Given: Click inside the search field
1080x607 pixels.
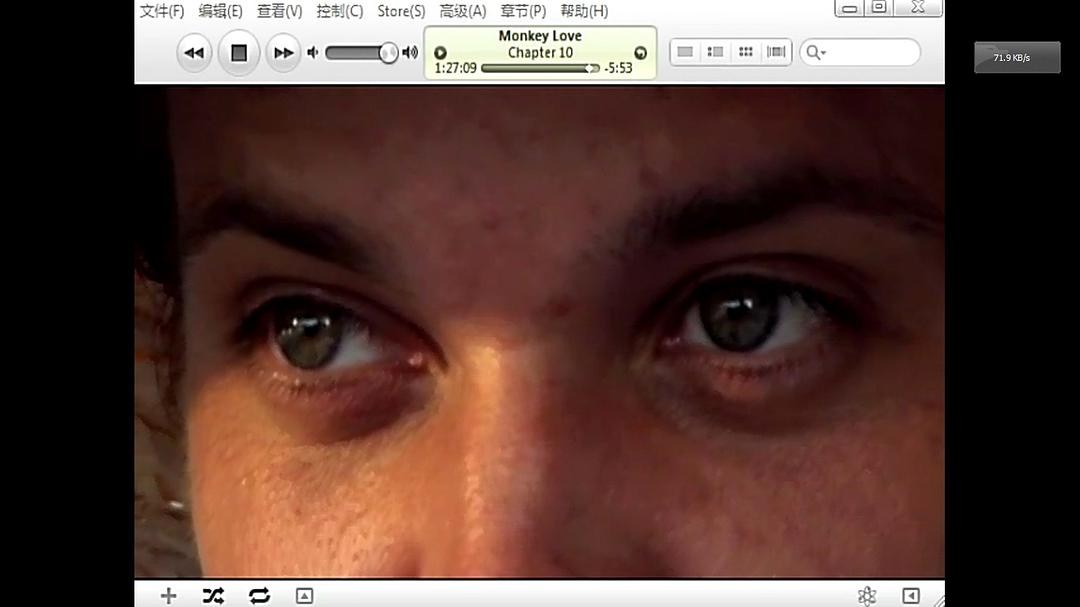Looking at the screenshot, I should (x=870, y=52).
